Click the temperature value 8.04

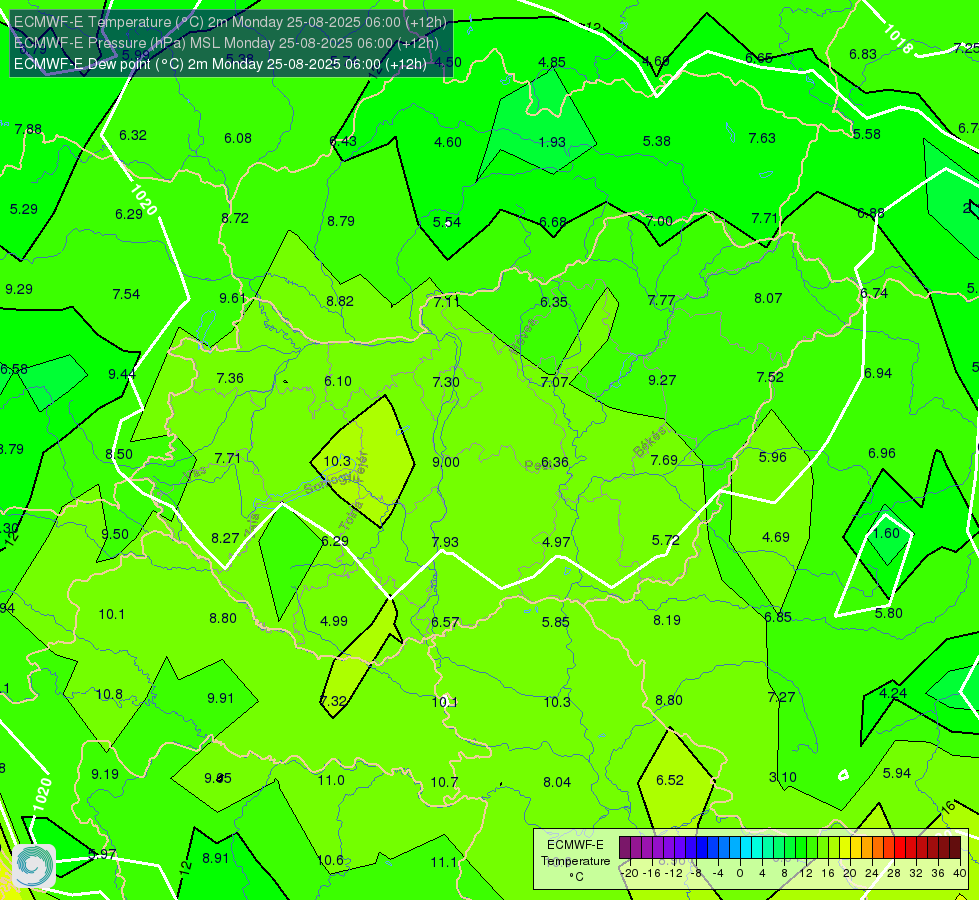pos(557,782)
